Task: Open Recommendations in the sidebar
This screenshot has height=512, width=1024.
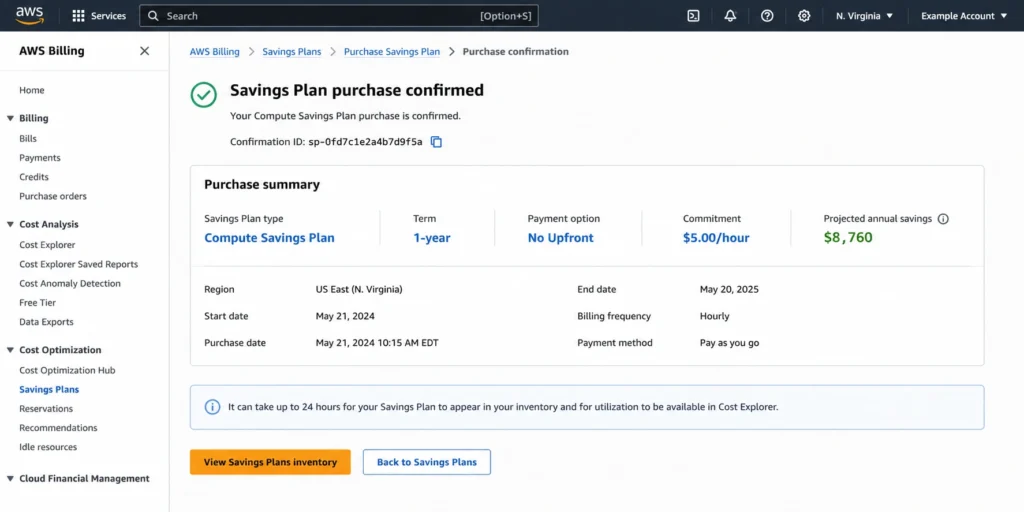Action: click(58, 428)
